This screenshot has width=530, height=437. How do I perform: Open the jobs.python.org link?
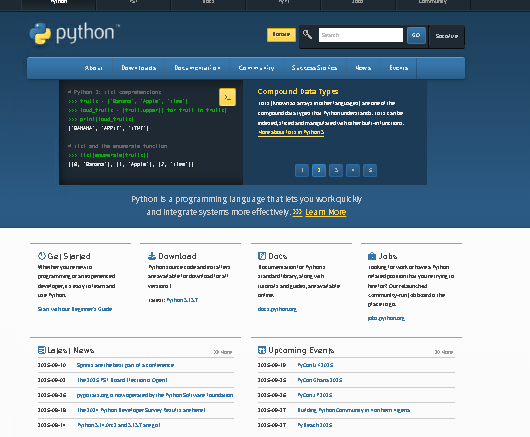386,318
